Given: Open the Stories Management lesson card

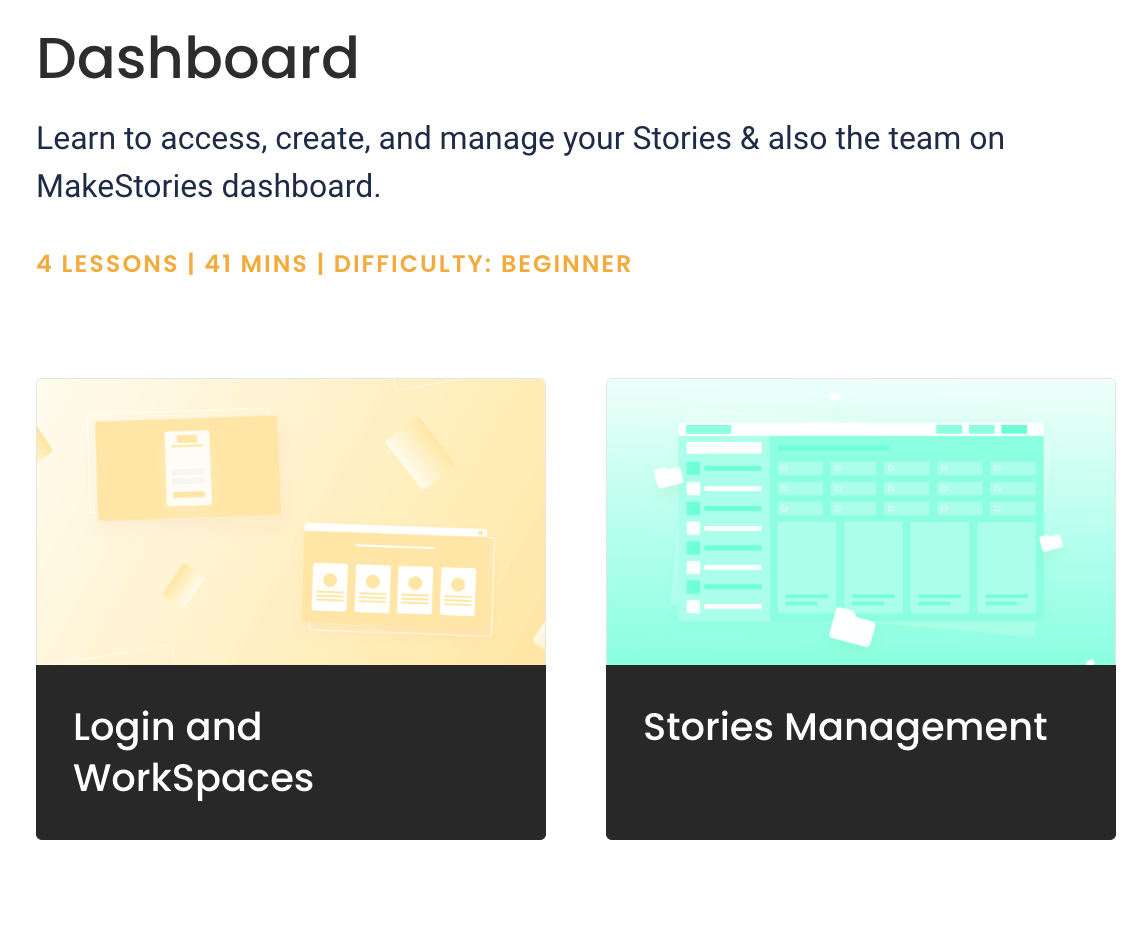Looking at the screenshot, I should pyautogui.click(x=860, y=608).
